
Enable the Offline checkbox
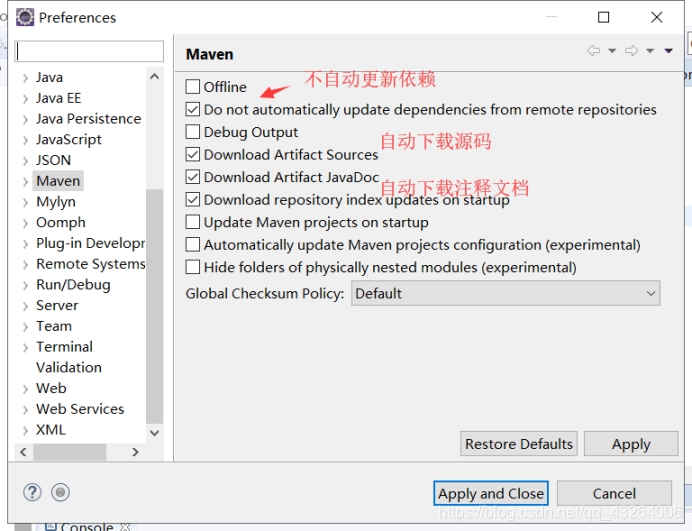pyautogui.click(x=193, y=87)
